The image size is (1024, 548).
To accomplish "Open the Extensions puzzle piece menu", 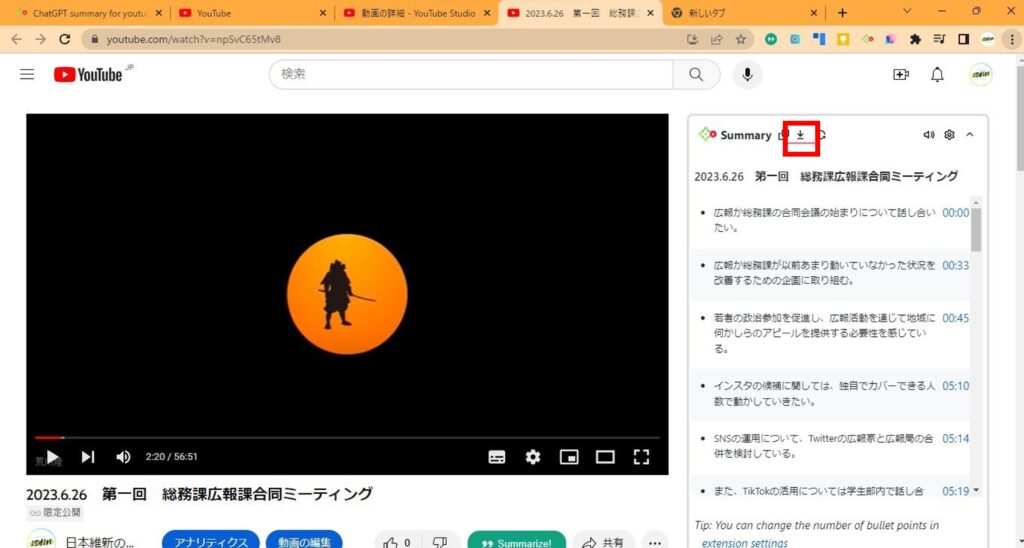I will 916,39.
